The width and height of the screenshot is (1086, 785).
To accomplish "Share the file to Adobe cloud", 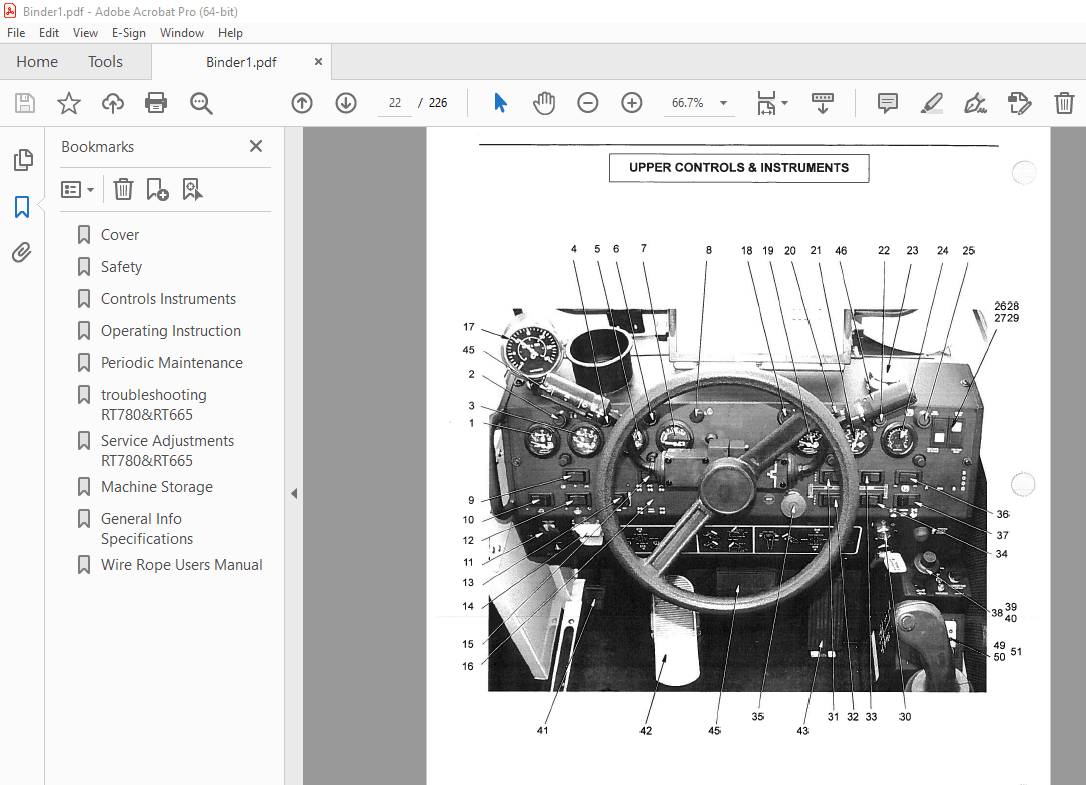I will tap(112, 102).
